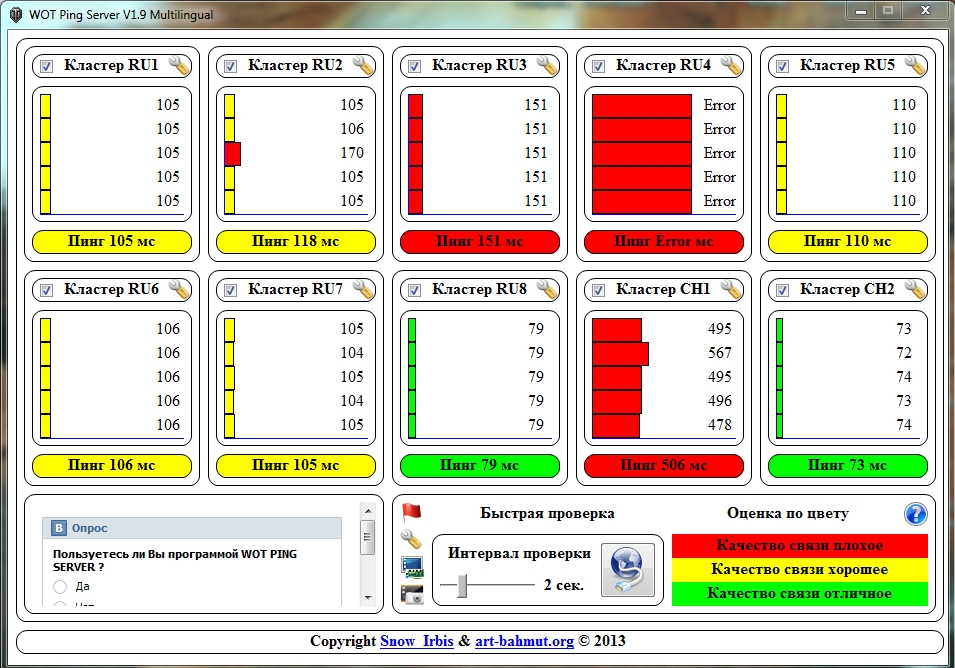Click the Пинг 118 мс bar under RU2

click(x=296, y=242)
